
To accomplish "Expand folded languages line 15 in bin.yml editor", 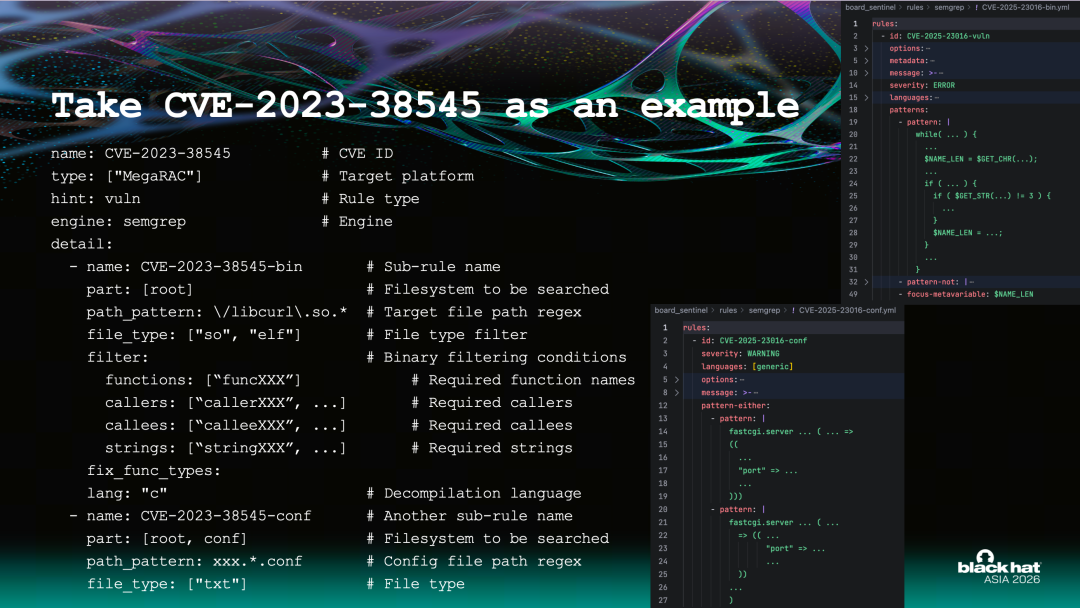I will click(x=866, y=98).
